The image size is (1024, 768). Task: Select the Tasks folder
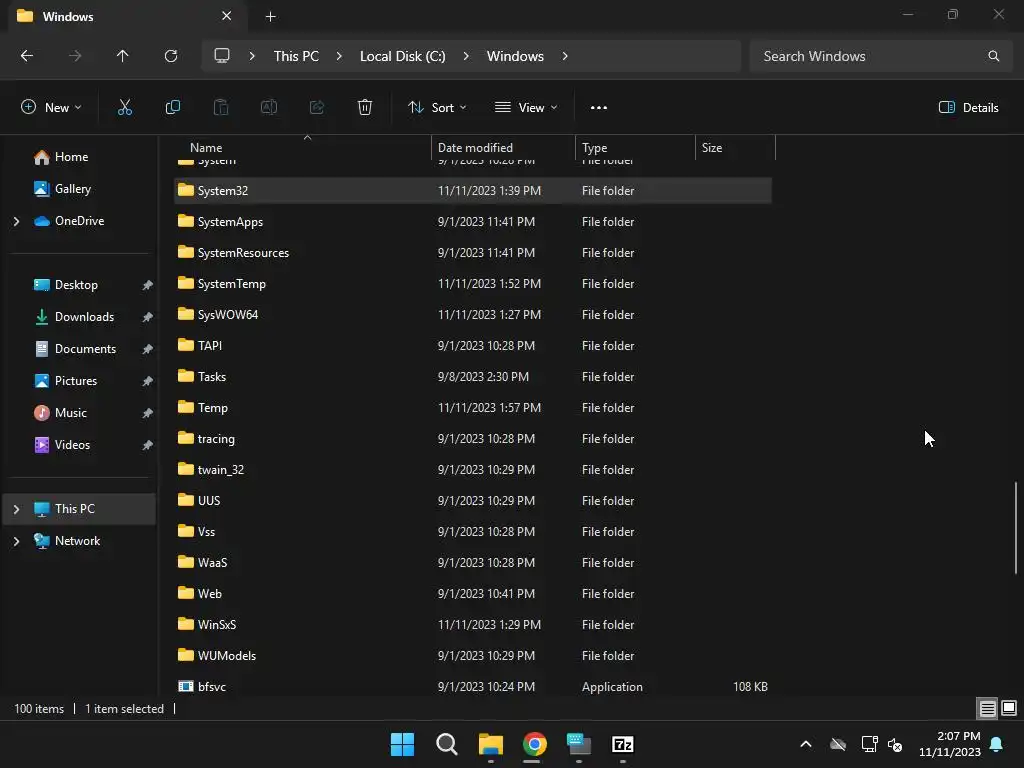(x=473, y=377)
